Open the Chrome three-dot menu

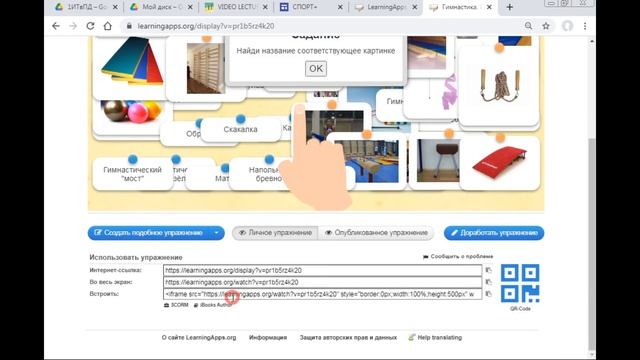click(585, 26)
